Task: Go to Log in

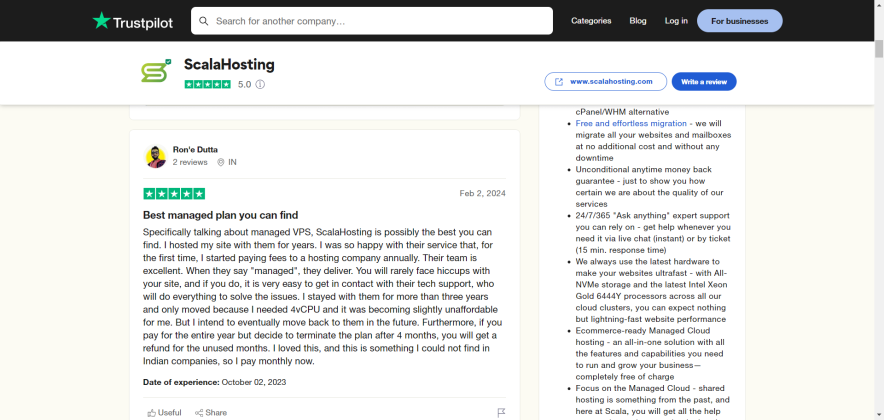Action: coord(676,21)
